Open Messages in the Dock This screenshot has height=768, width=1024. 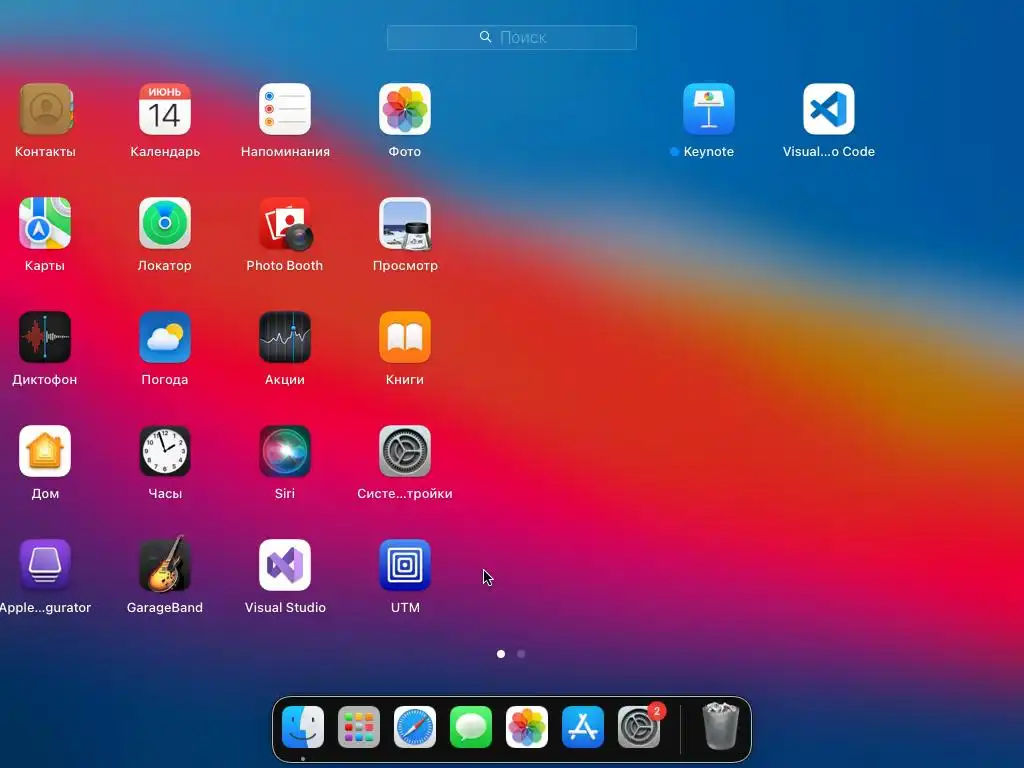(x=471, y=727)
